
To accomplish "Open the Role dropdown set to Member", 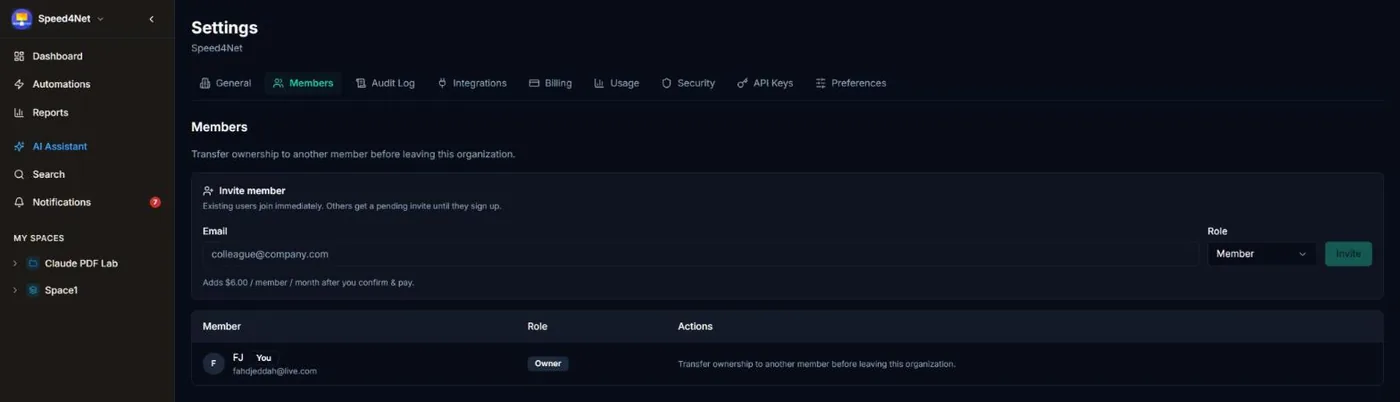I will point(1262,254).
